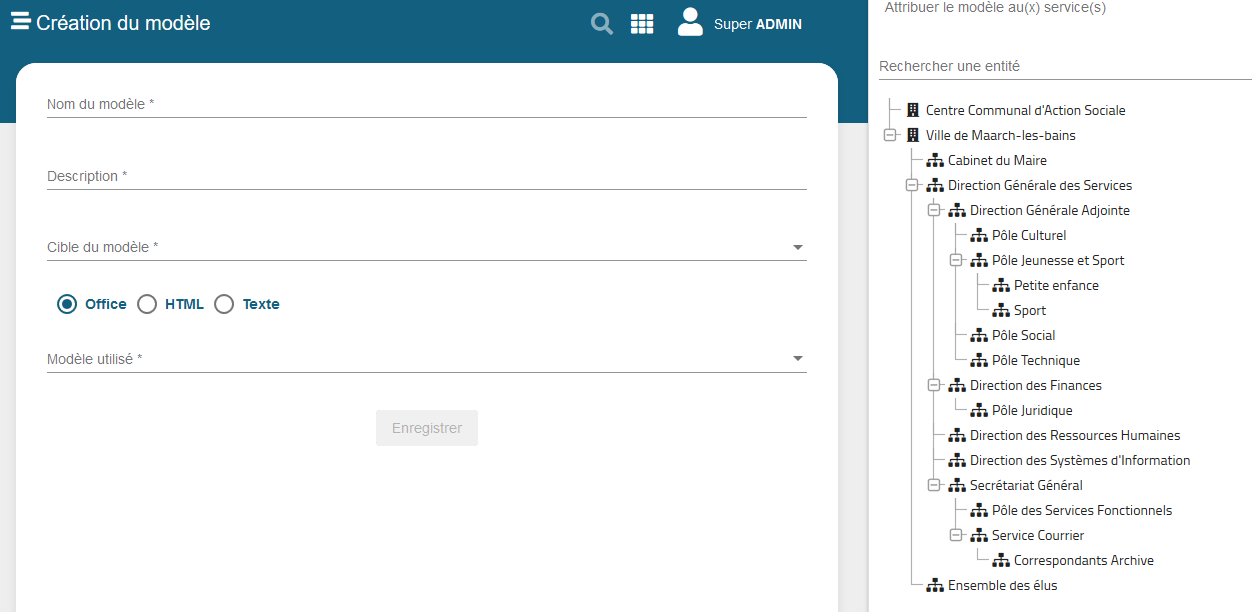Select the HTML radio button

[x=147, y=304]
